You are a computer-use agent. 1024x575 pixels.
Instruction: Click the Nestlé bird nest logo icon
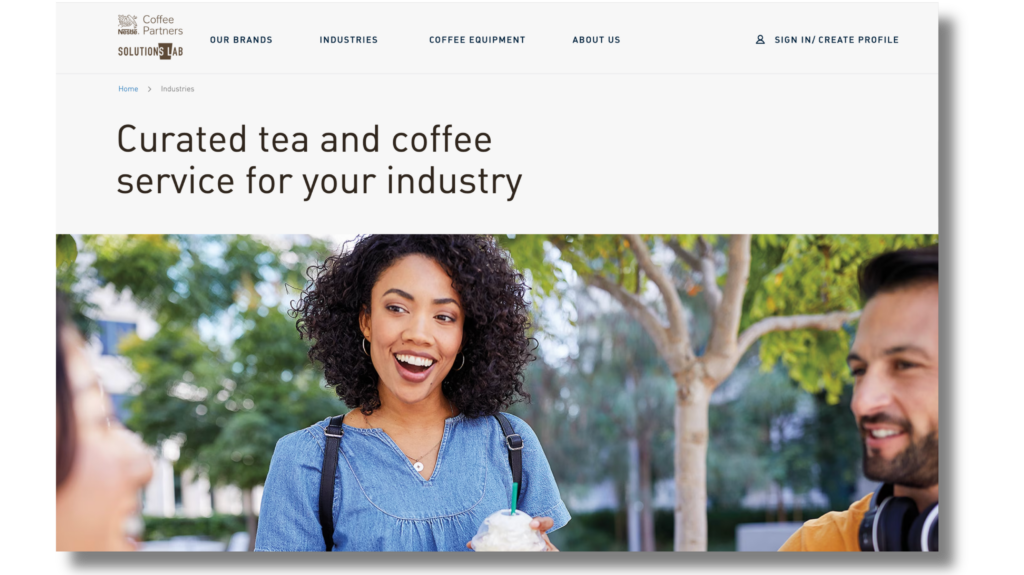(127, 25)
